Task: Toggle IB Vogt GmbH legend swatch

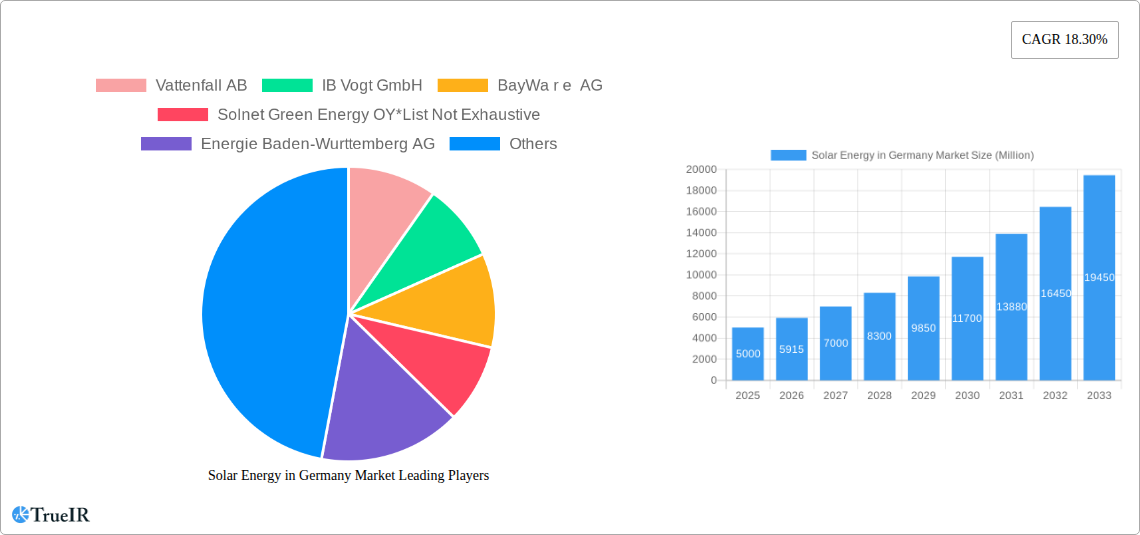Action: (287, 85)
